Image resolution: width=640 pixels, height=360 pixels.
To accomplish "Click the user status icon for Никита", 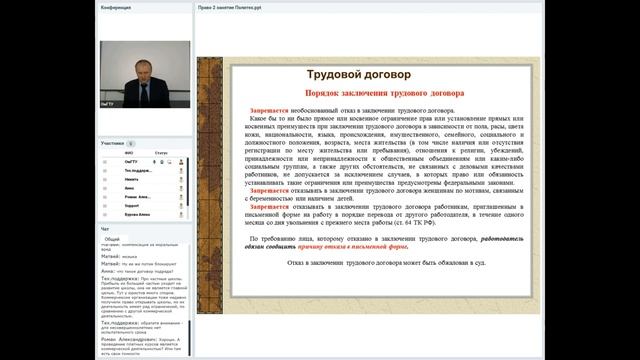I will [x=181, y=180].
